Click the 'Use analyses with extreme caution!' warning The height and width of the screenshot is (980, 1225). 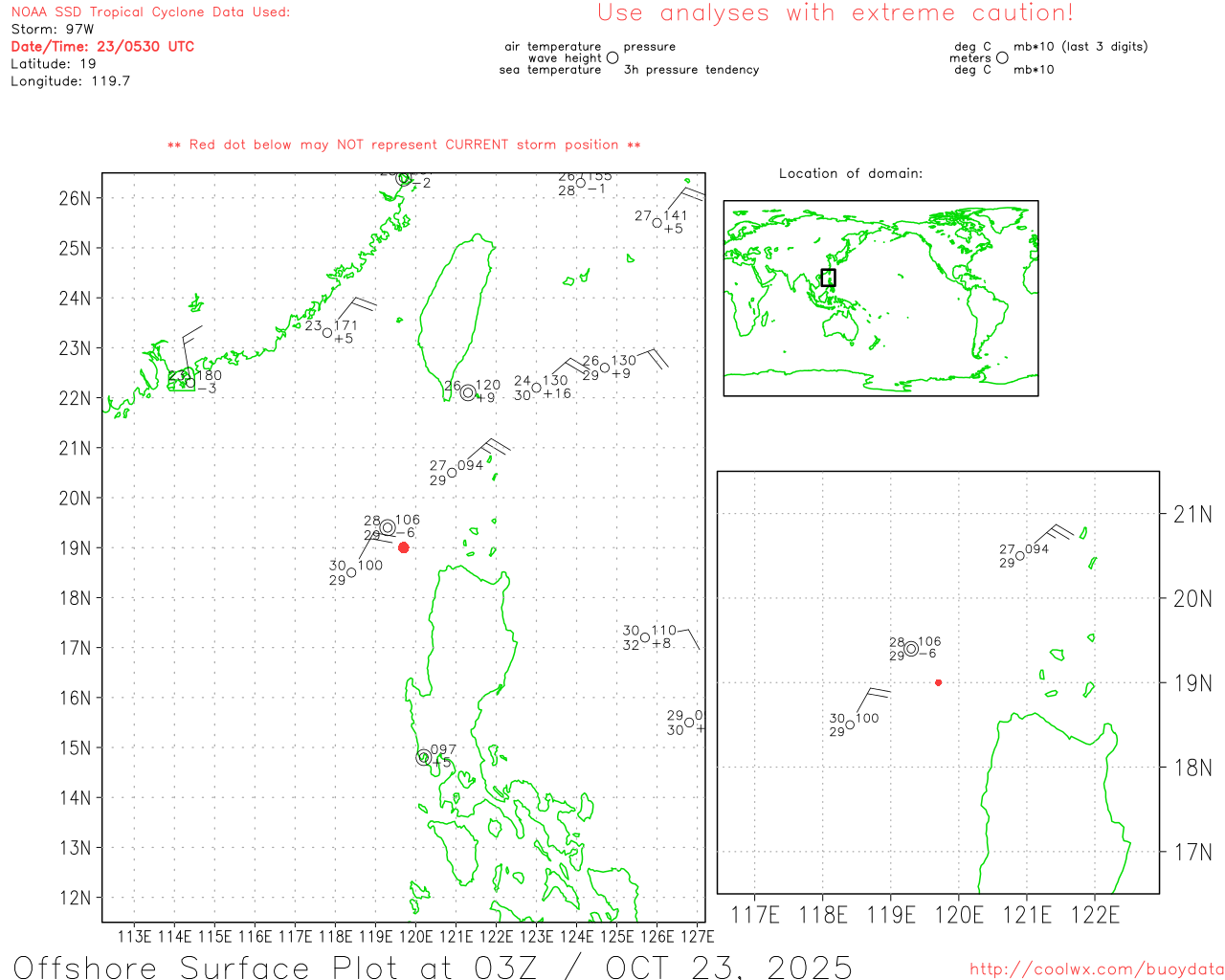[835, 13]
